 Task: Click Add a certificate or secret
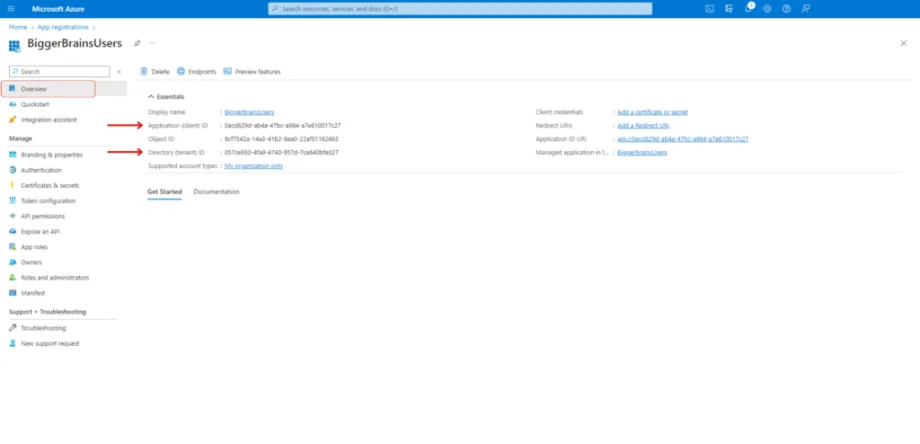pyautogui.click(x=652, y=112)
